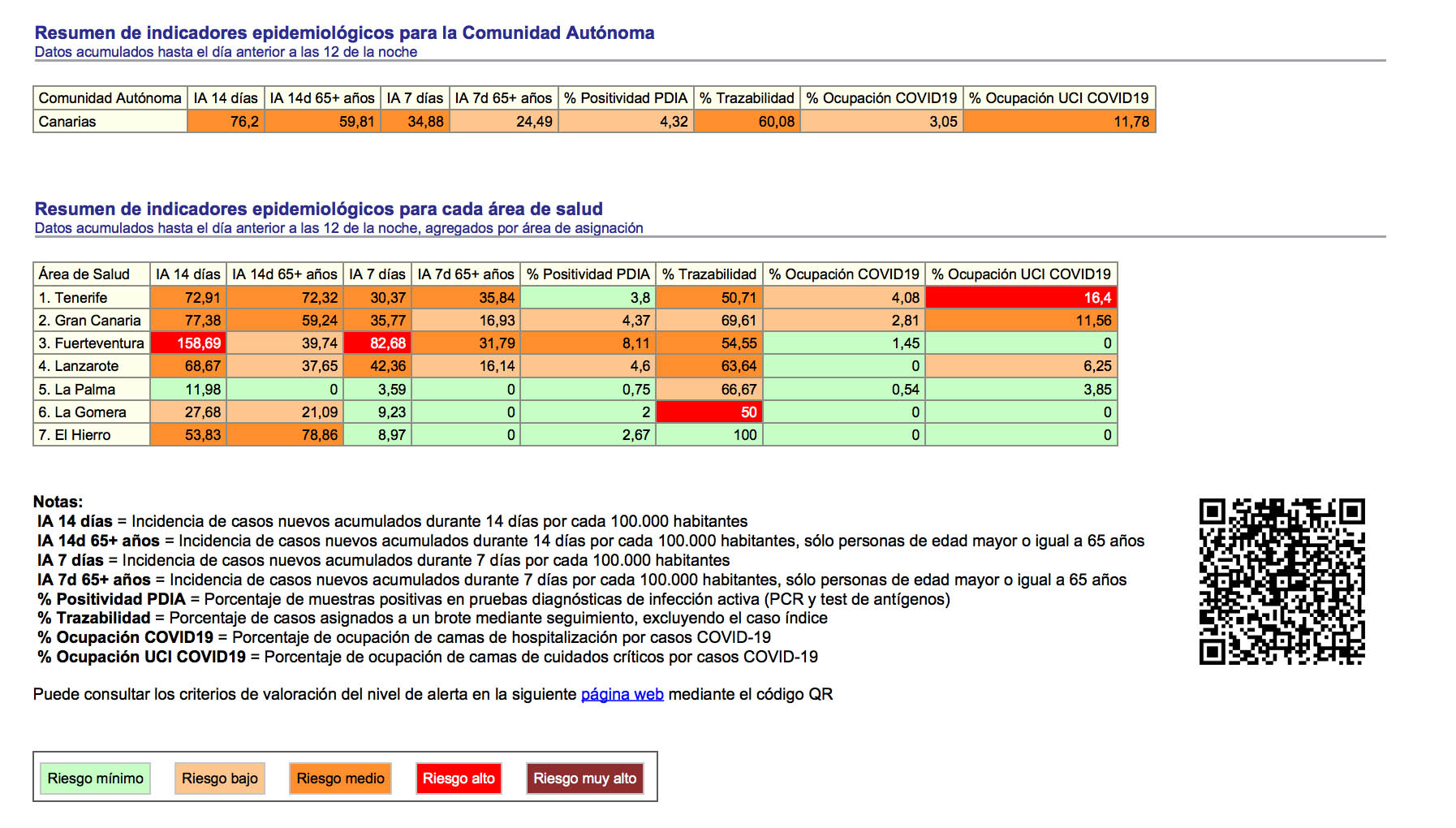Select the 3. Fuerteventura row label
This screenshot has height=828, width=1456.
click(92, 343)
